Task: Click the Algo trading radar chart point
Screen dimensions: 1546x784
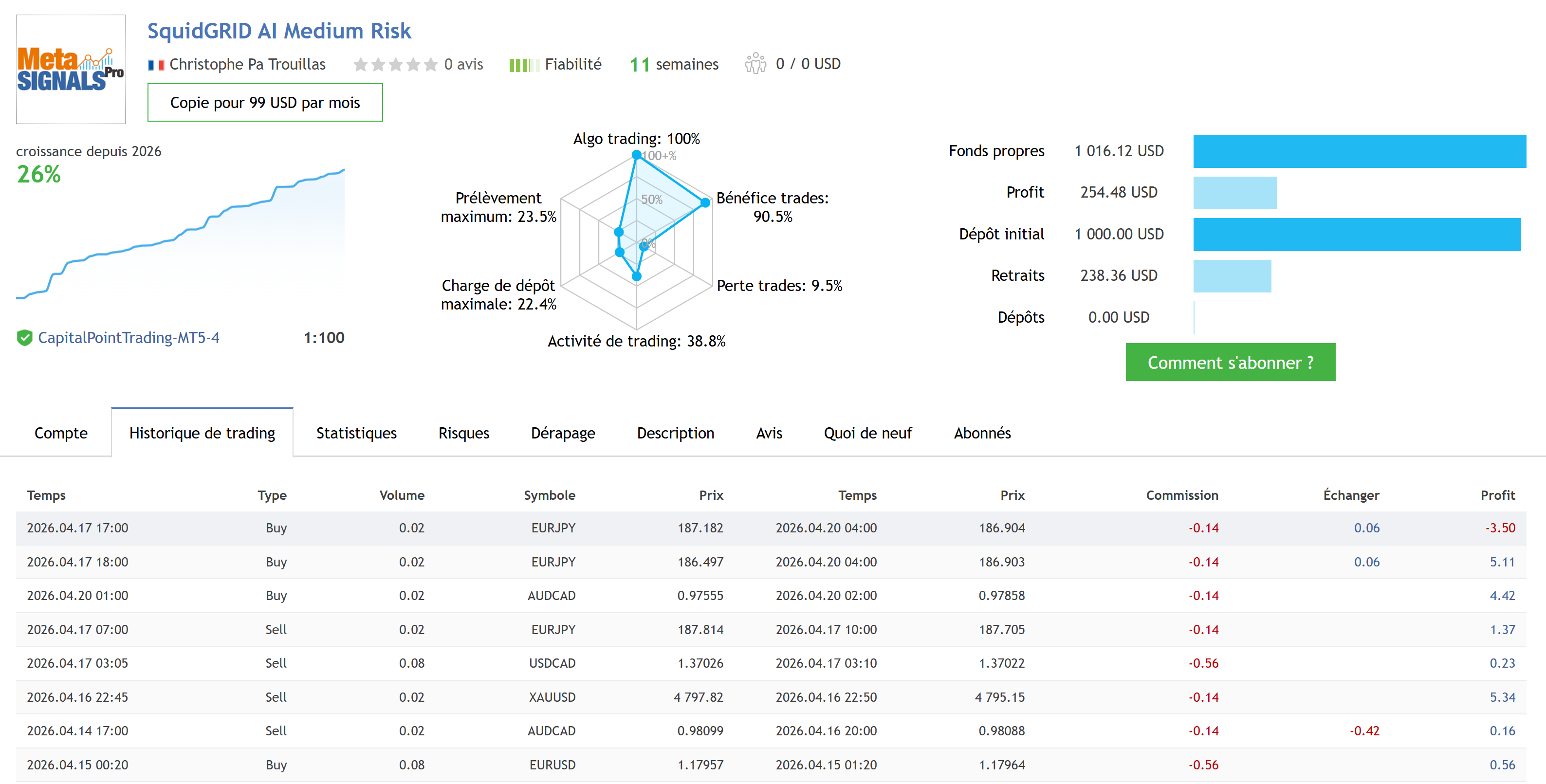Action: click(636, 155)
